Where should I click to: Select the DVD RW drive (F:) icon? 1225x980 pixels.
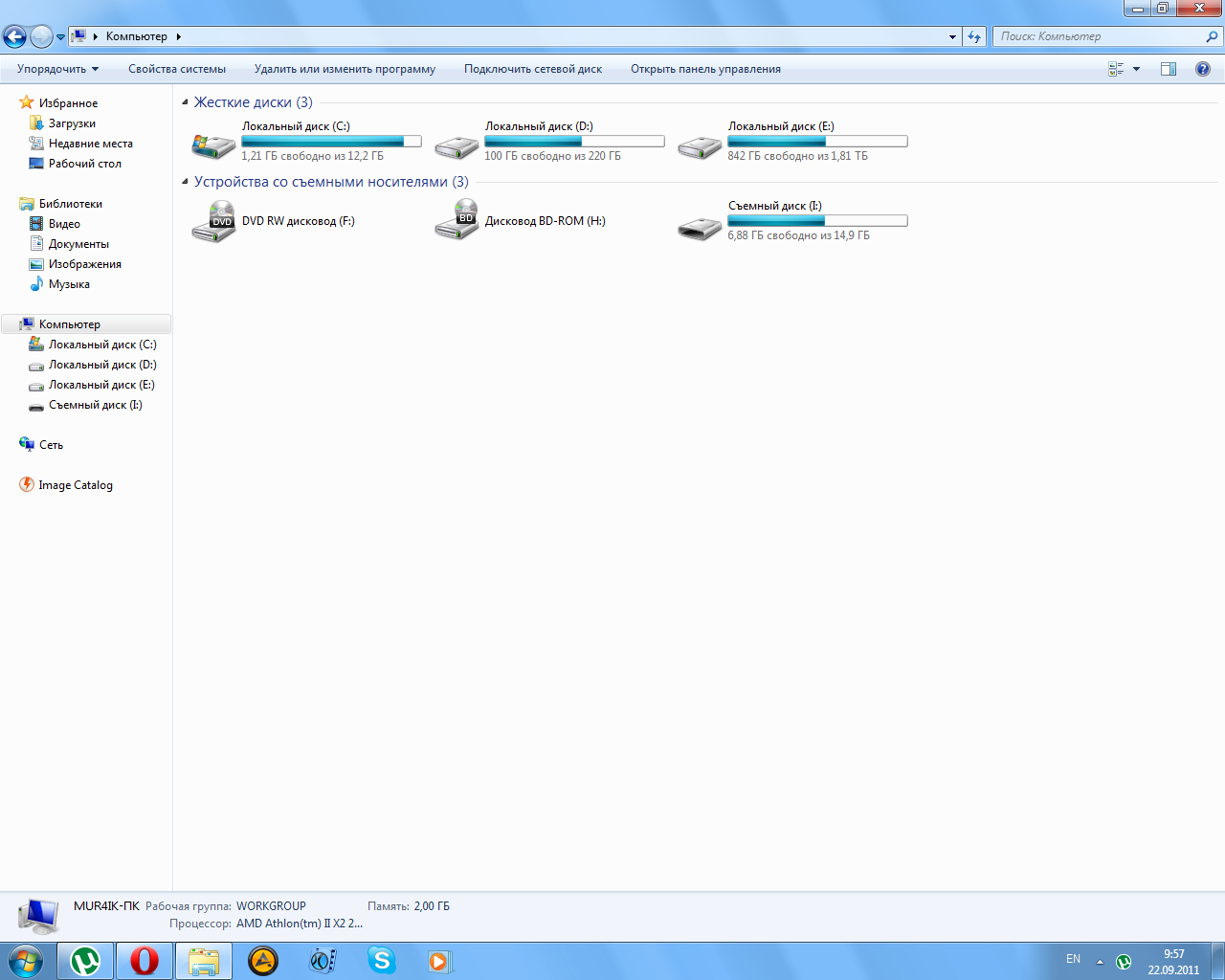[213, 222]
